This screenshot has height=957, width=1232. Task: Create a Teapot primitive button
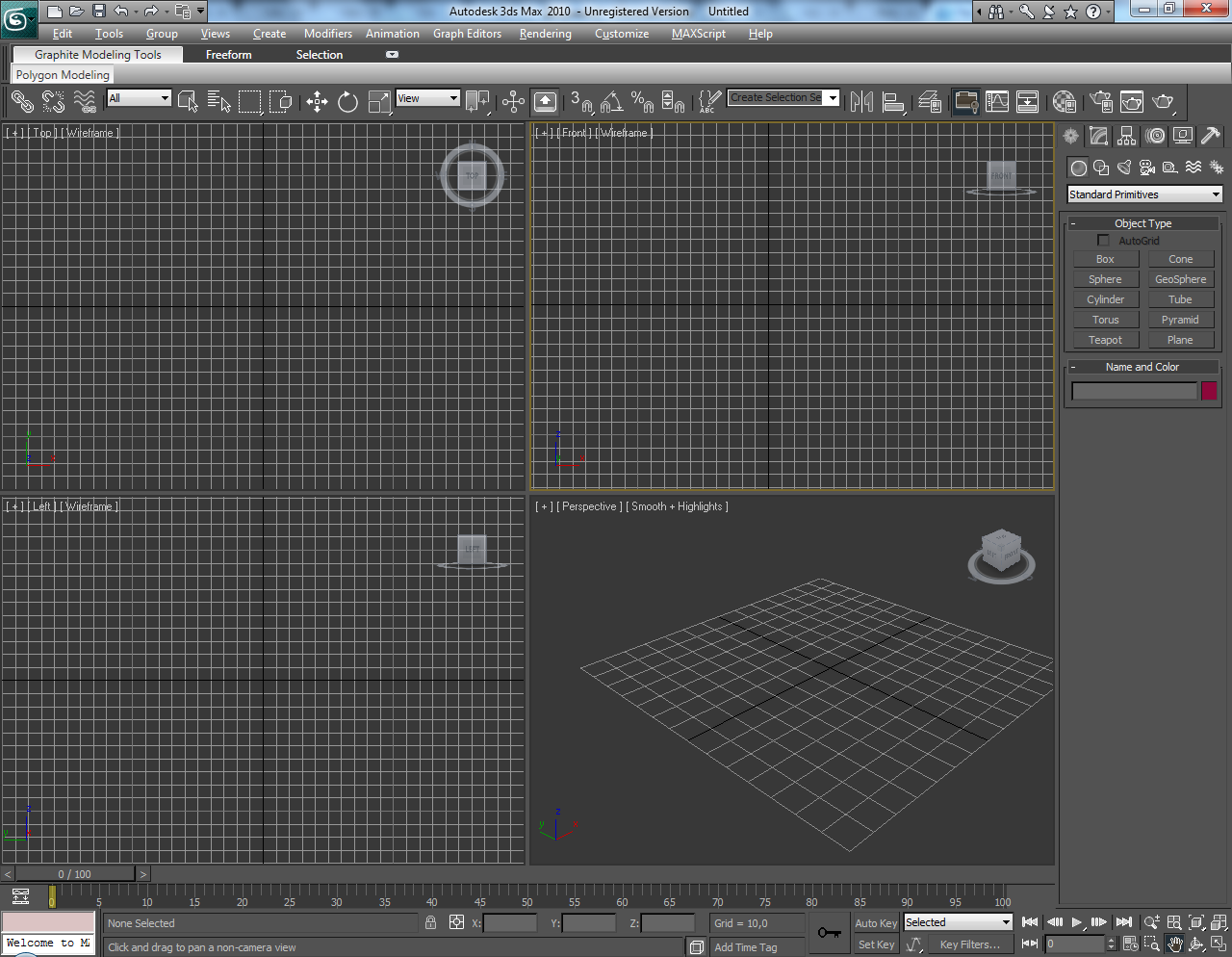[1105, 340]
